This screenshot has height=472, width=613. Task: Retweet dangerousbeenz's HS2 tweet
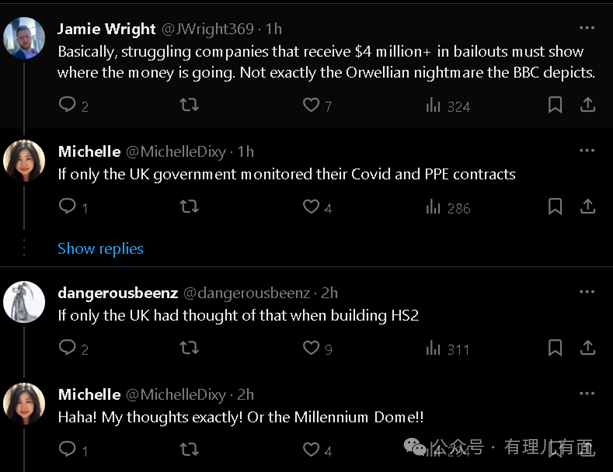point(188,348)
